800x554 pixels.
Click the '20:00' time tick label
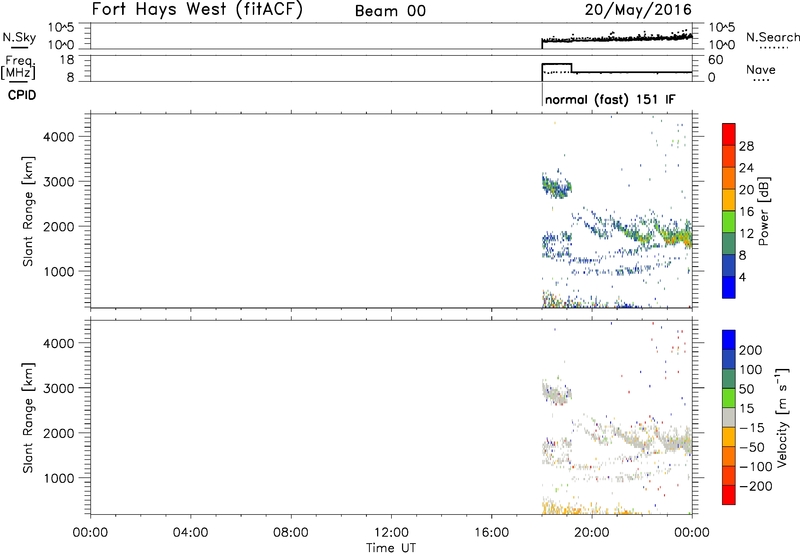coord(592,533)
